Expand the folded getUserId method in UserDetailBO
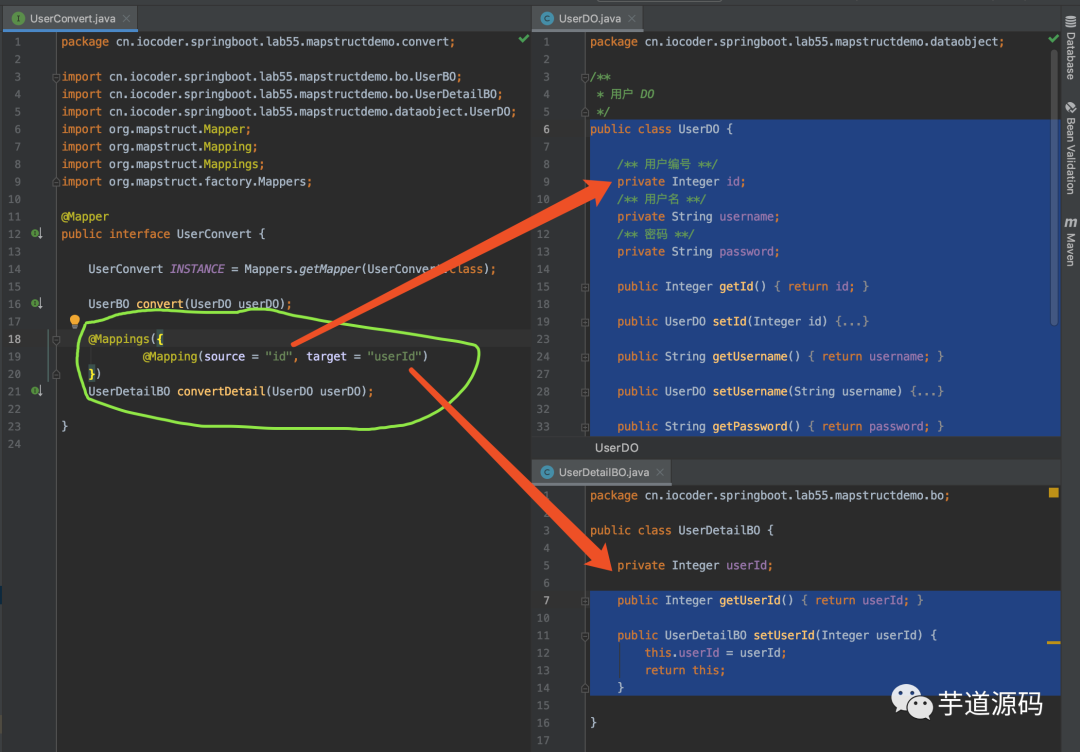The width and height of the screenshot is (1080, 752). [x=585, y=600]
